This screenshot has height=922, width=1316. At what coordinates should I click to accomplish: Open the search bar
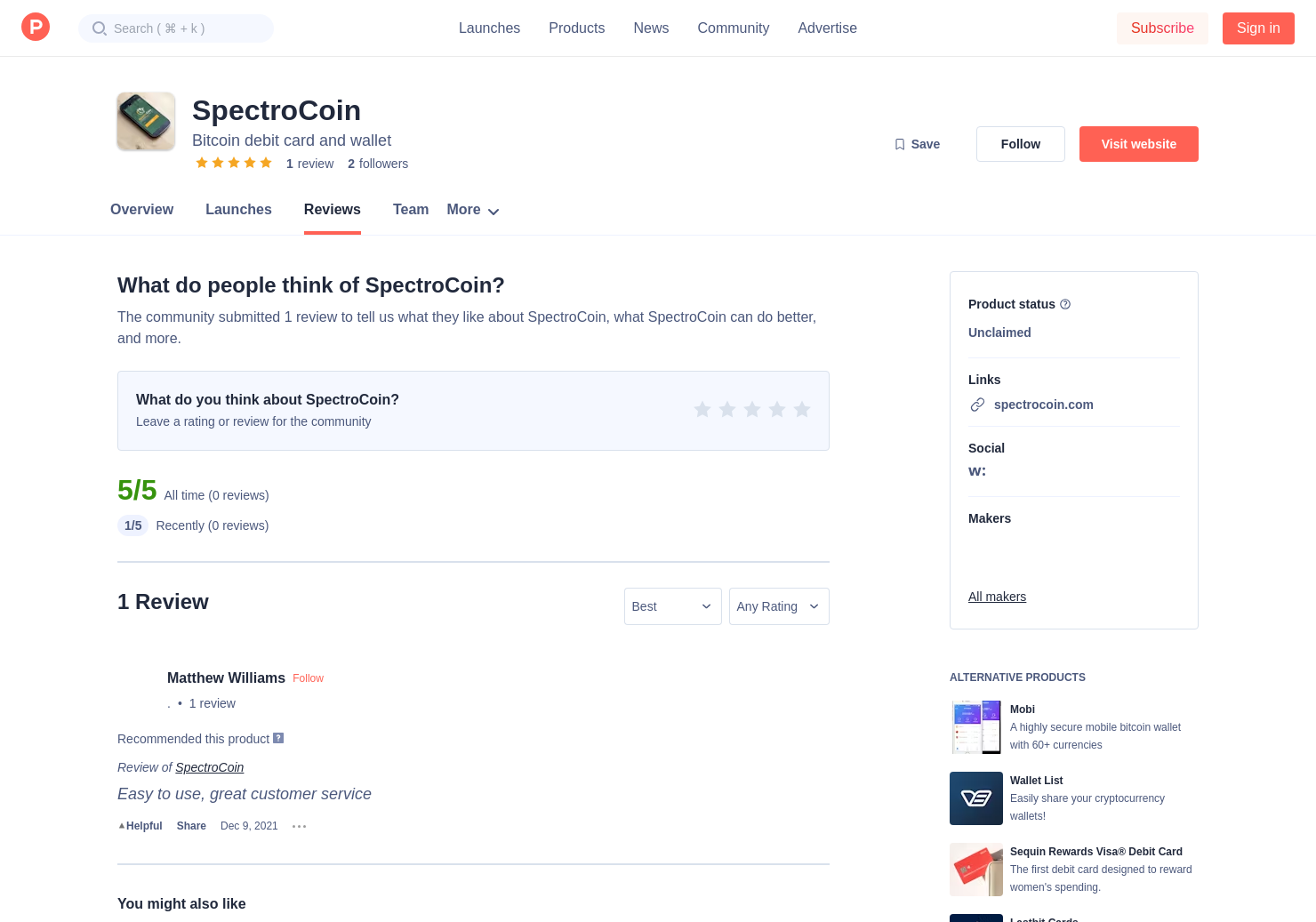tap(175, 28)
